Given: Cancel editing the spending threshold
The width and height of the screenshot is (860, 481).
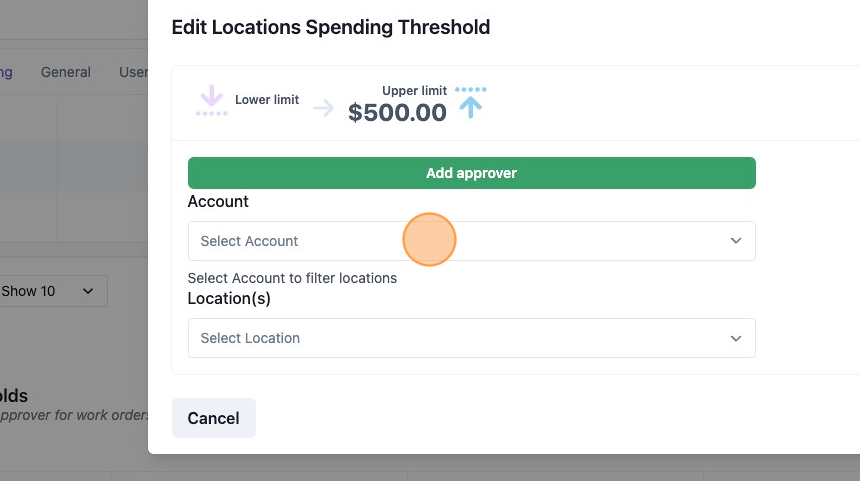Looking at the screenshot, I should (x=213, y=418).
